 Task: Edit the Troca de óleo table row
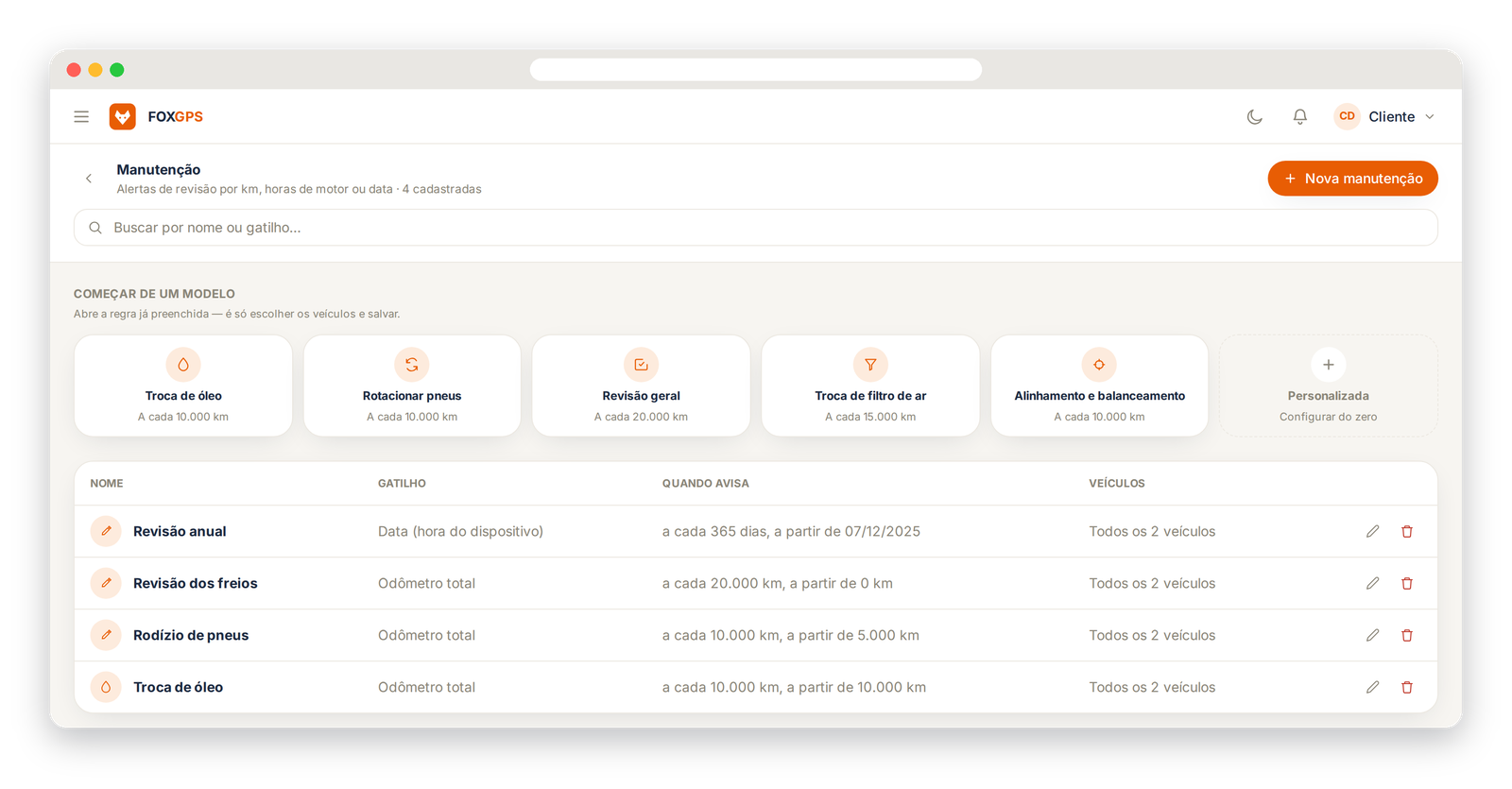point(1372,688)
